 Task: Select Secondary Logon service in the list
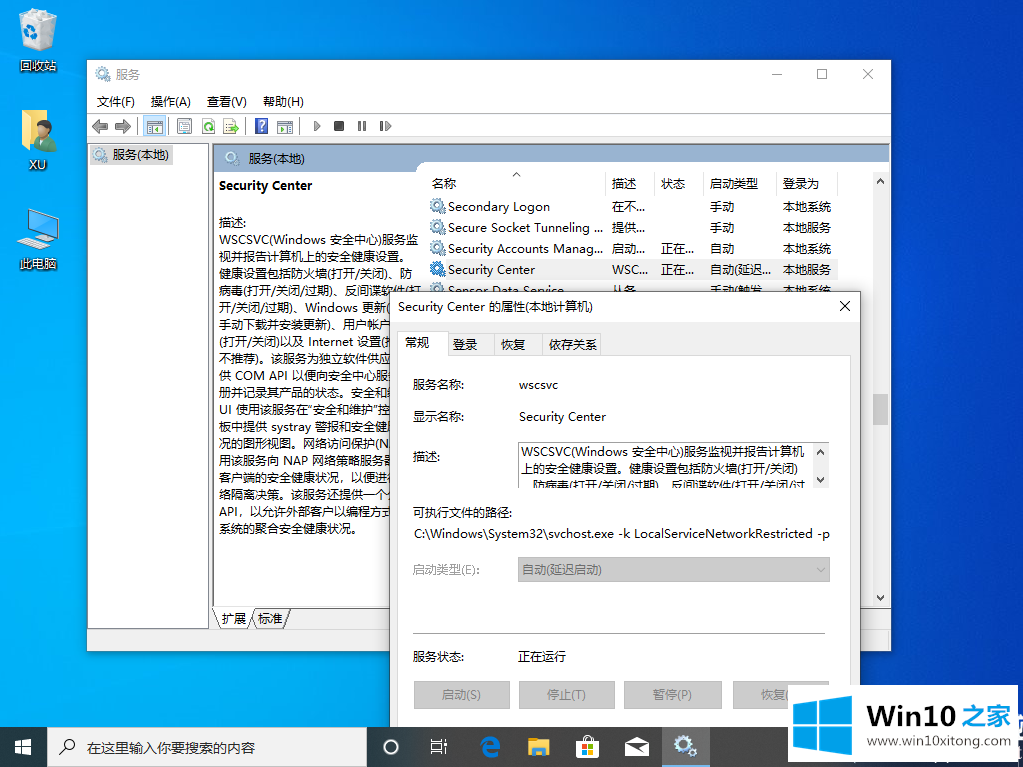tap(498, 207)
